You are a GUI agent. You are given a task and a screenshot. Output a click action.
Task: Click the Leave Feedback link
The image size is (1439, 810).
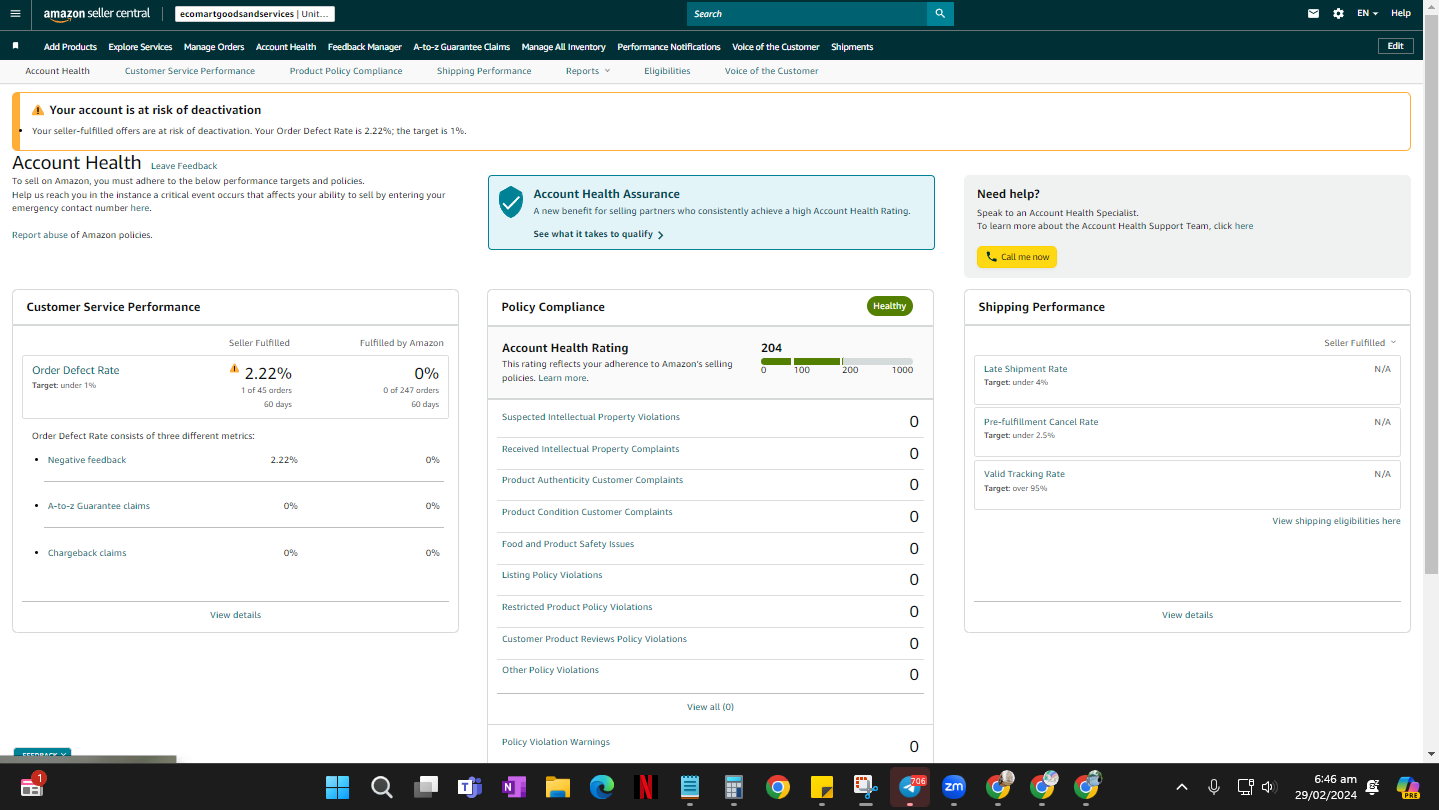[x=184, y=166]
